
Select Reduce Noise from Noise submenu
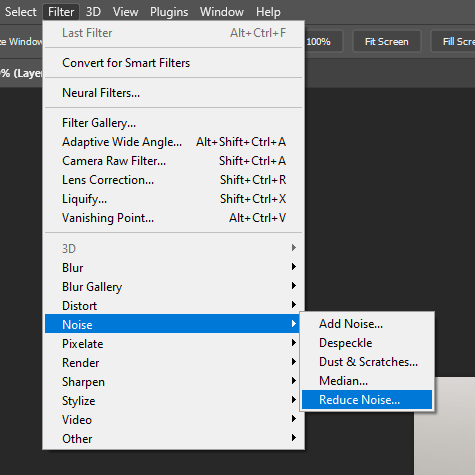tap(367, 400)
